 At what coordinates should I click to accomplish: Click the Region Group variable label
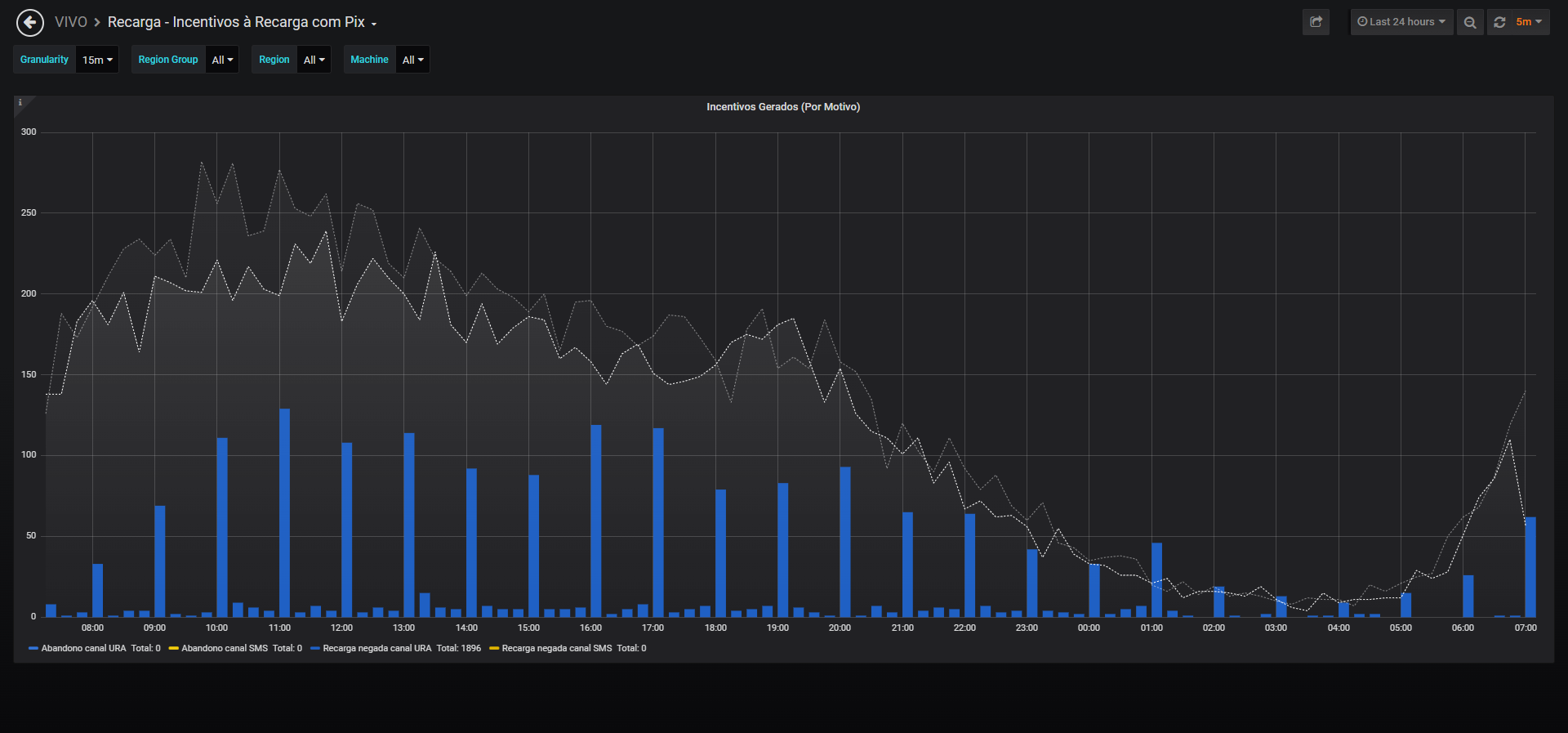point(168,60)
